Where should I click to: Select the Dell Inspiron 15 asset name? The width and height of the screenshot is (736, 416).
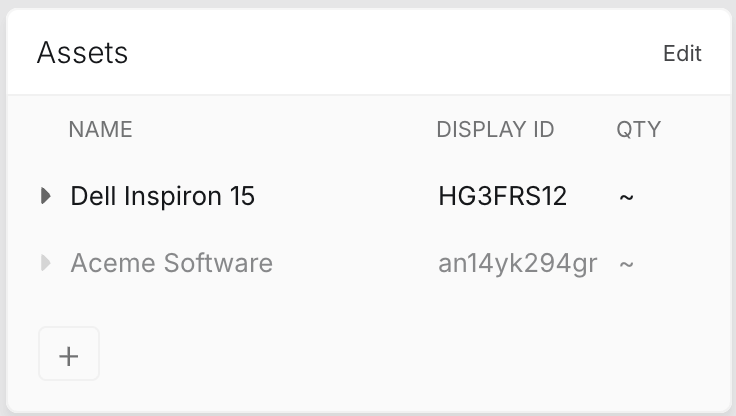pos(162,196)
